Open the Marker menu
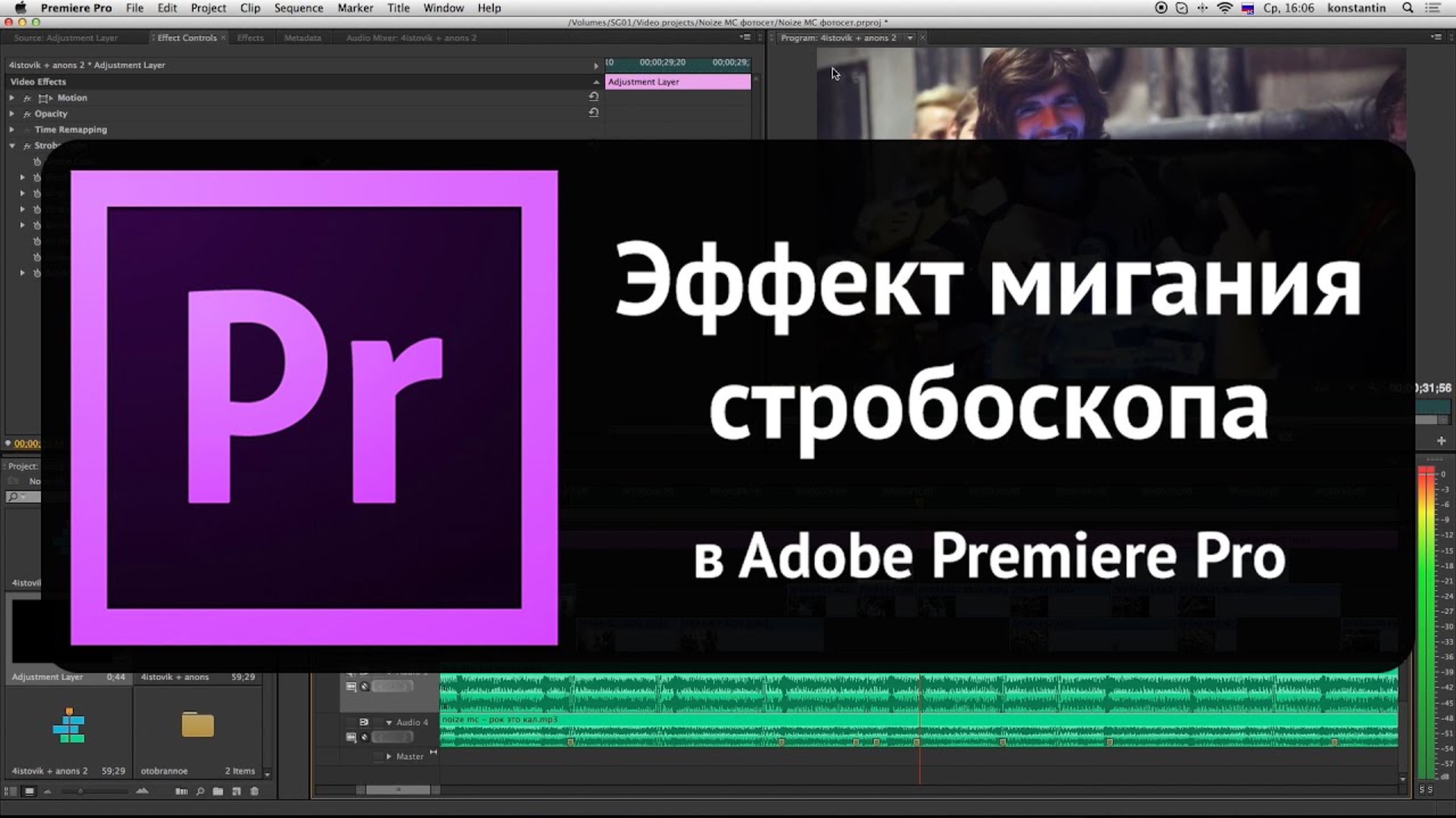Viewport: 1456px width, 818px height. tap(354, 8)
